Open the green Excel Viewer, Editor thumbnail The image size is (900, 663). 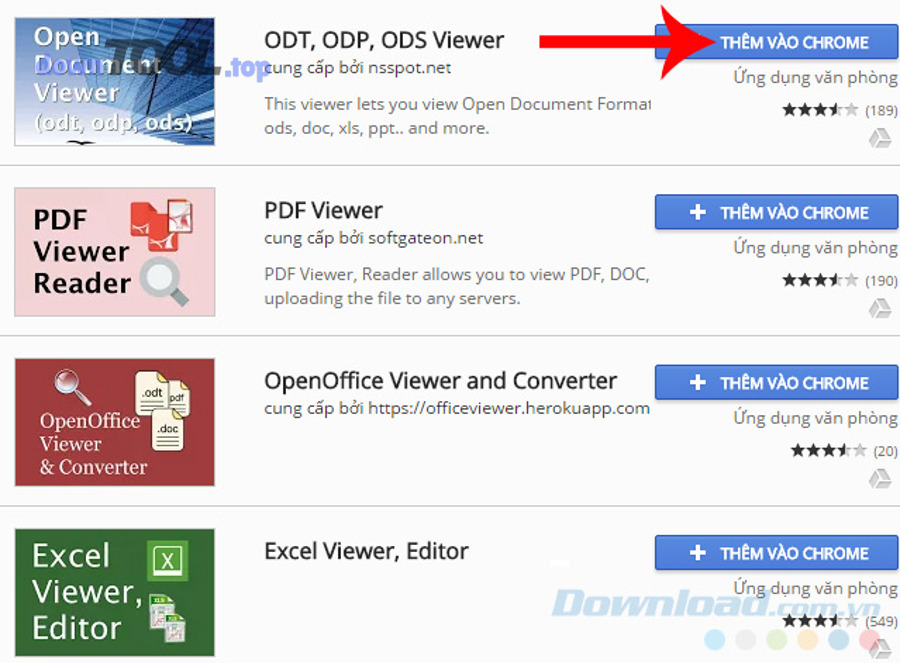click(114, 592)
